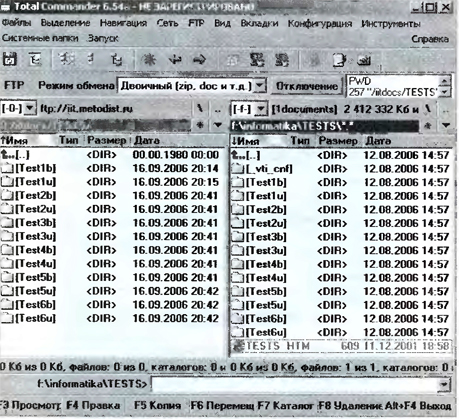The height and width of the screenshot is (419, 459).
Task: Open right panel favorites asterisk button
Action: click(429, 126)
